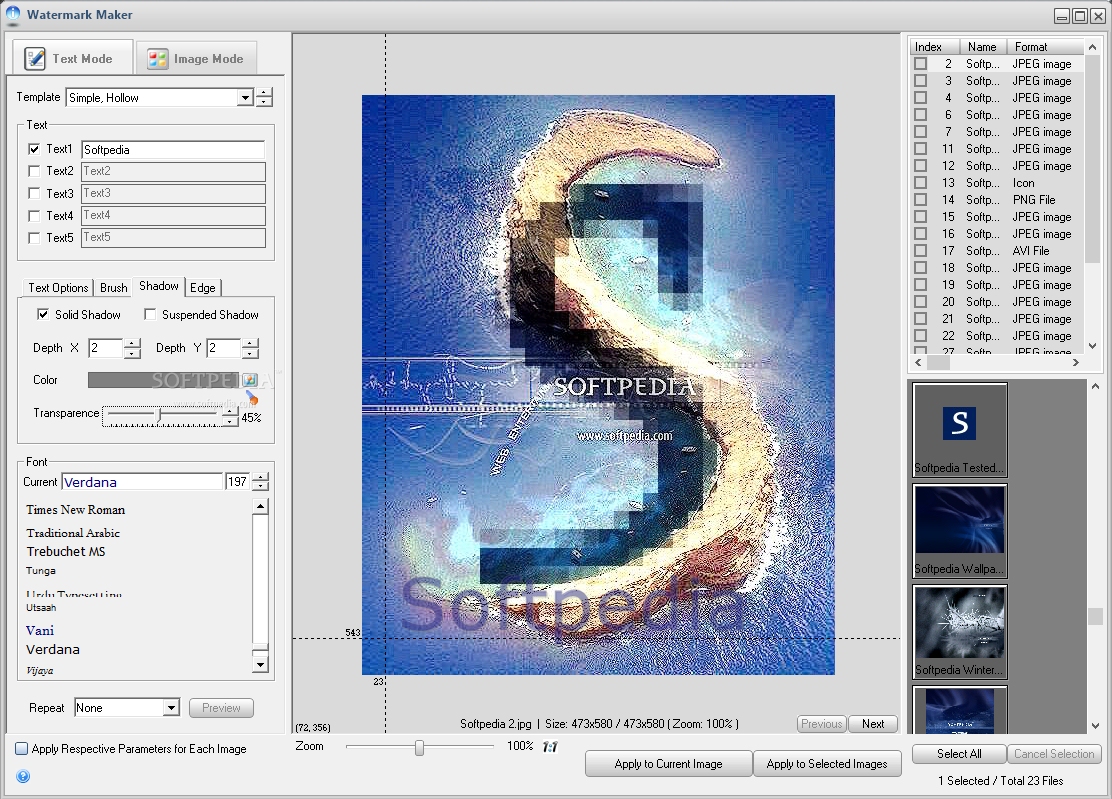The width and height of the screenshot is (1112, 799).
Task: Click the Text Mode tab pencil icon
Action: 35,59
